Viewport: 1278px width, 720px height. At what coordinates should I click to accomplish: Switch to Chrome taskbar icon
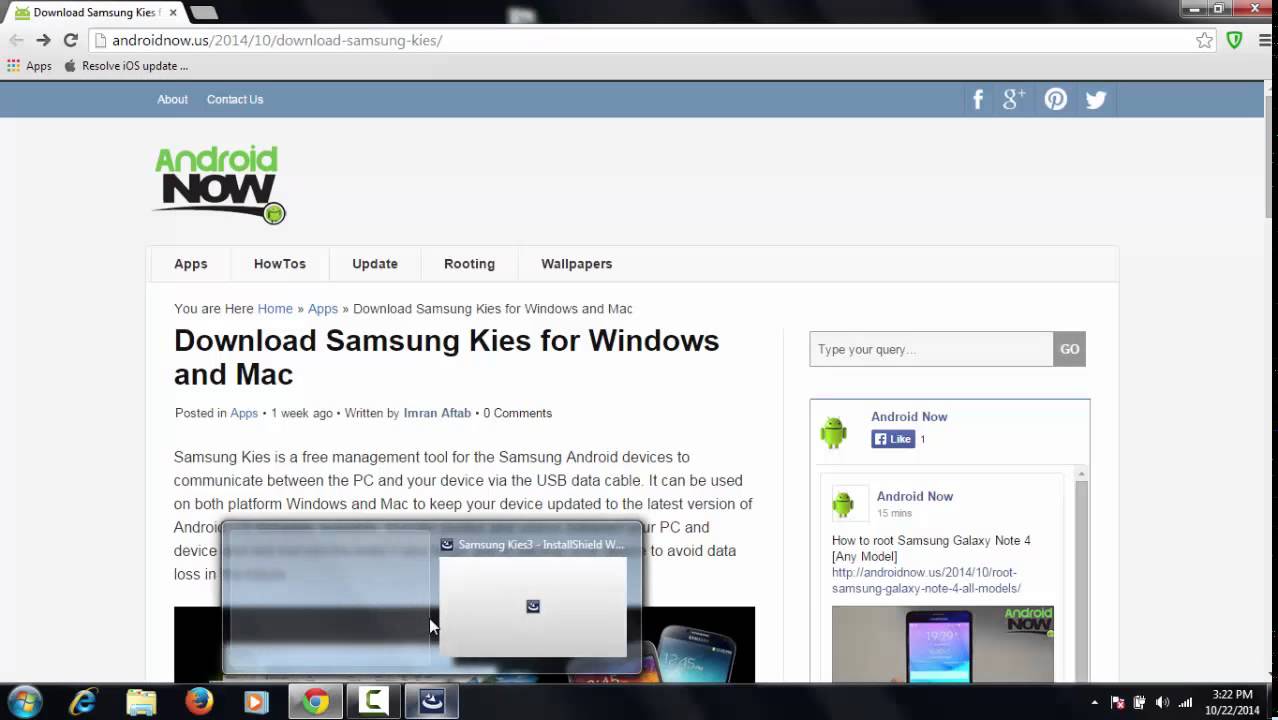point(316,702)
